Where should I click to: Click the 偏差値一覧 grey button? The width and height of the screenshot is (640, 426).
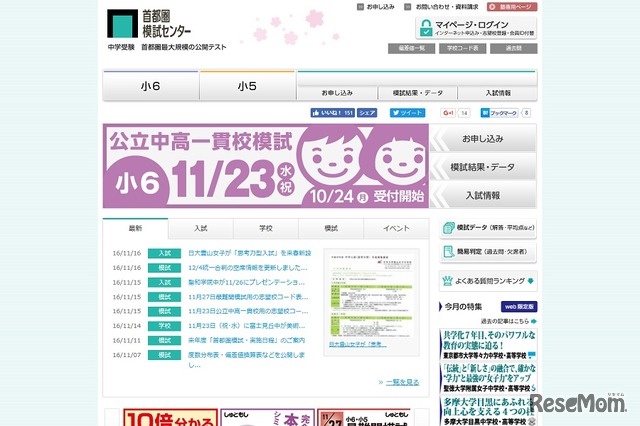tap(411, 48)
